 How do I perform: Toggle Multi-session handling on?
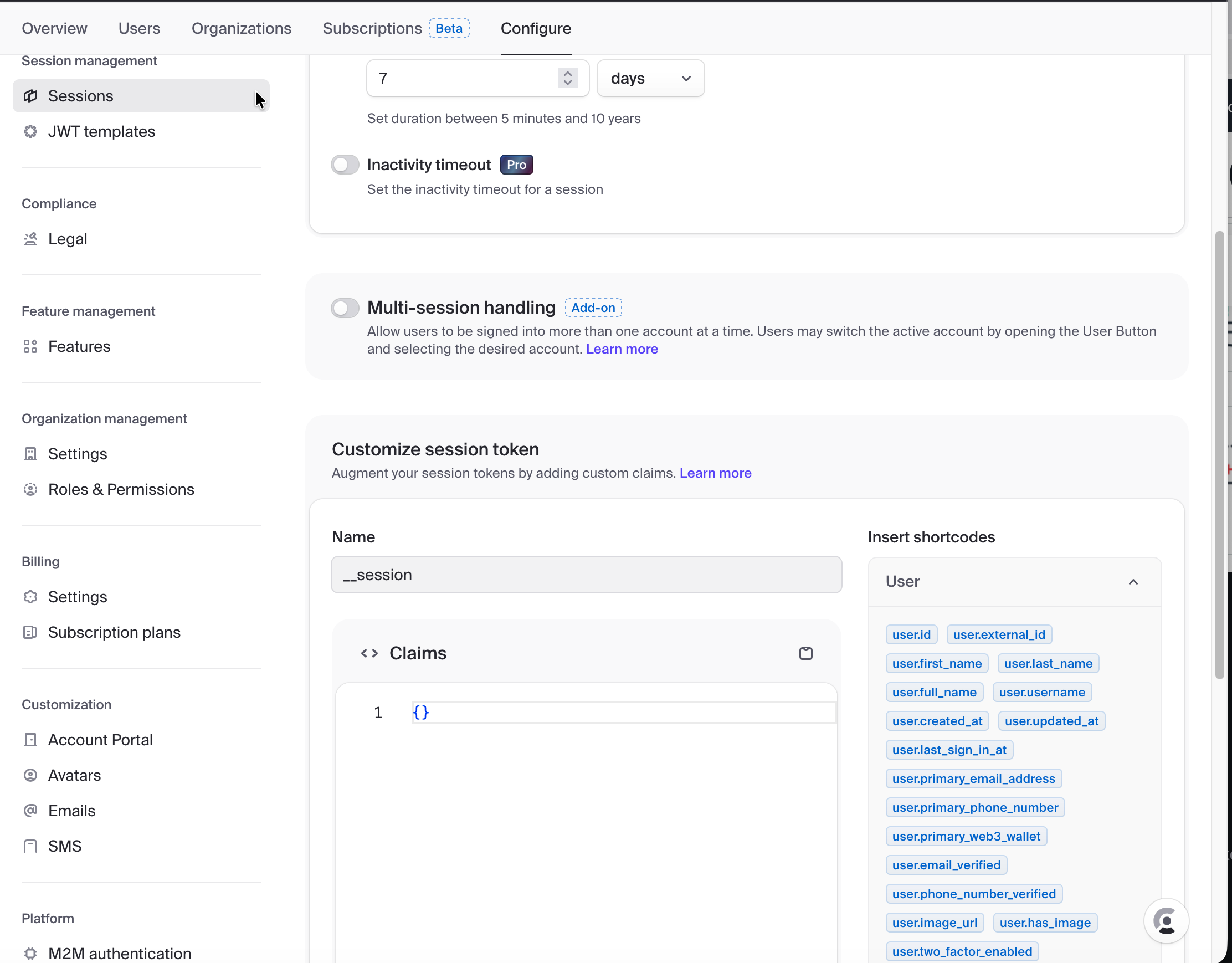coord(345,308)
